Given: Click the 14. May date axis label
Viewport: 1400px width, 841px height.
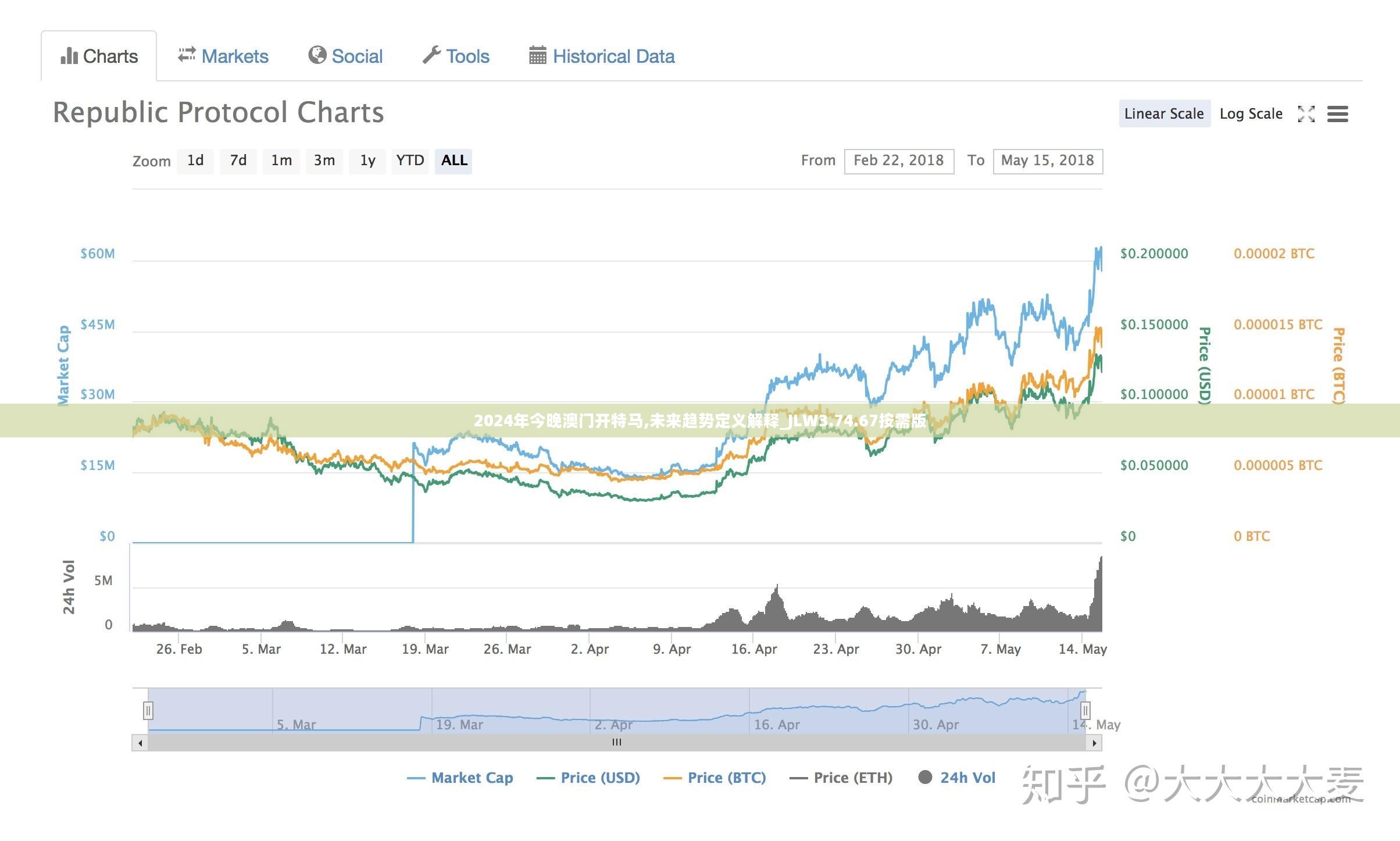Looking at the screenshot, I should (1083, 649).
